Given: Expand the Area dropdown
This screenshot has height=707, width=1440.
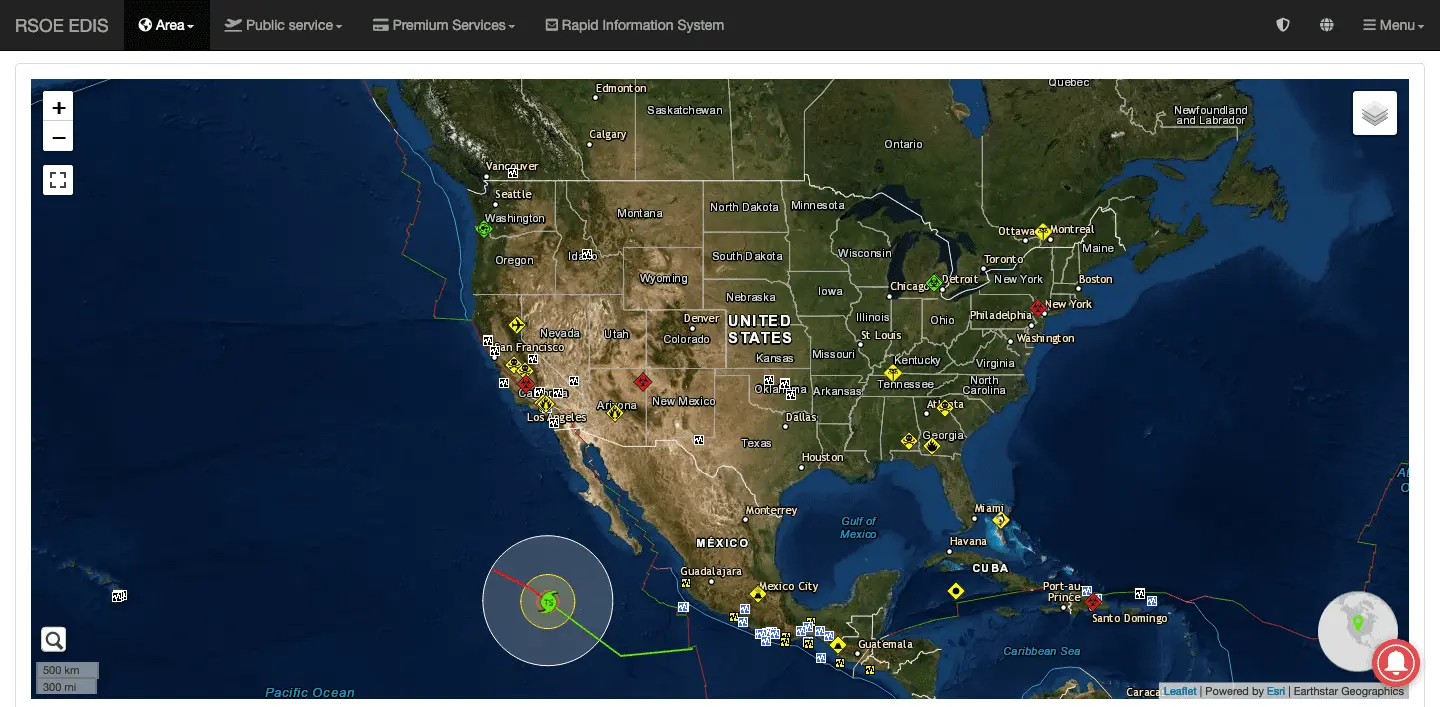Looking at the screenshot, I should [x=166, y=25].
